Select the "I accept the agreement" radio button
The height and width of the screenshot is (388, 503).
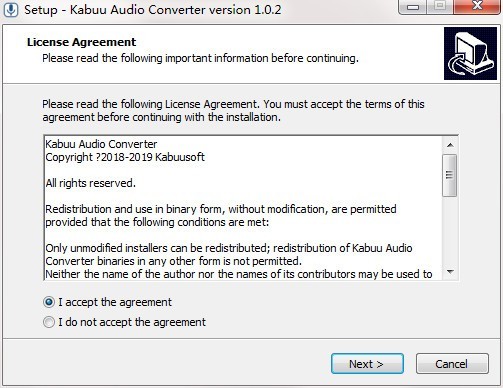(49, 302)
